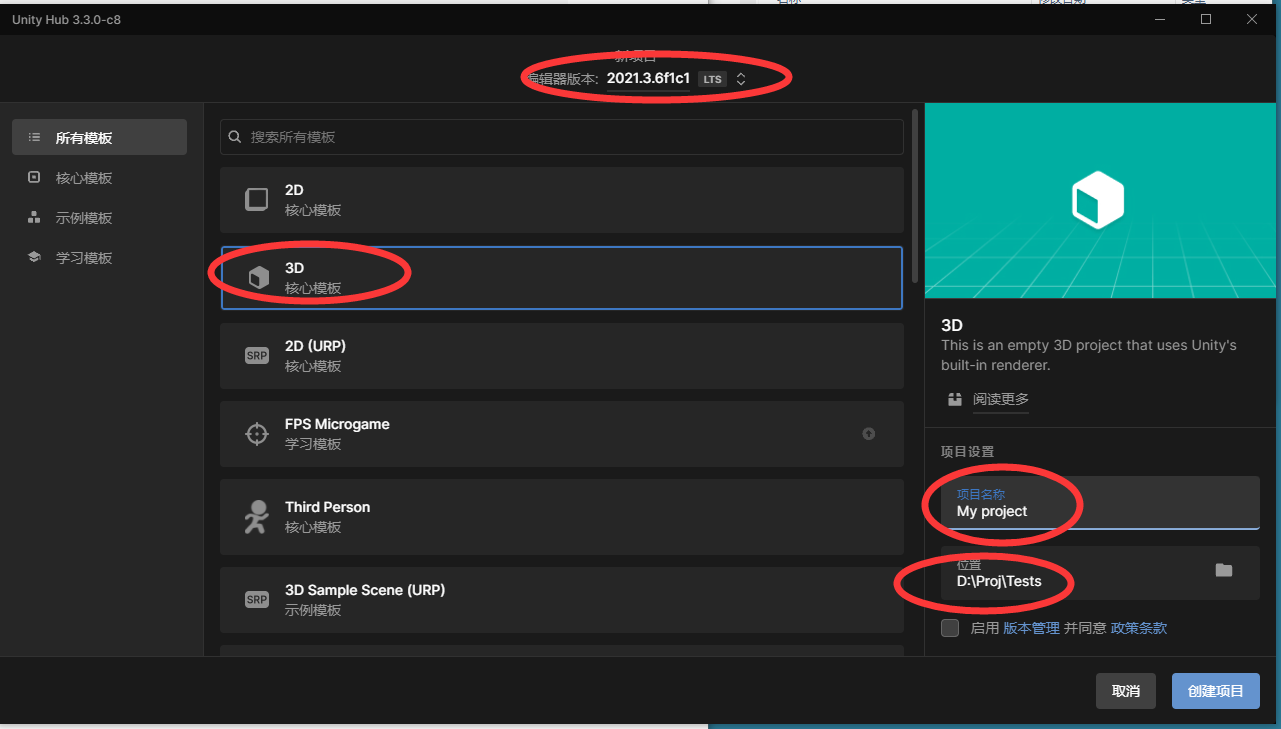This screenshot has height=729, width=1281.
Task: Select 3D Sample Scene (URP) template name
Action: pos(365,590)
